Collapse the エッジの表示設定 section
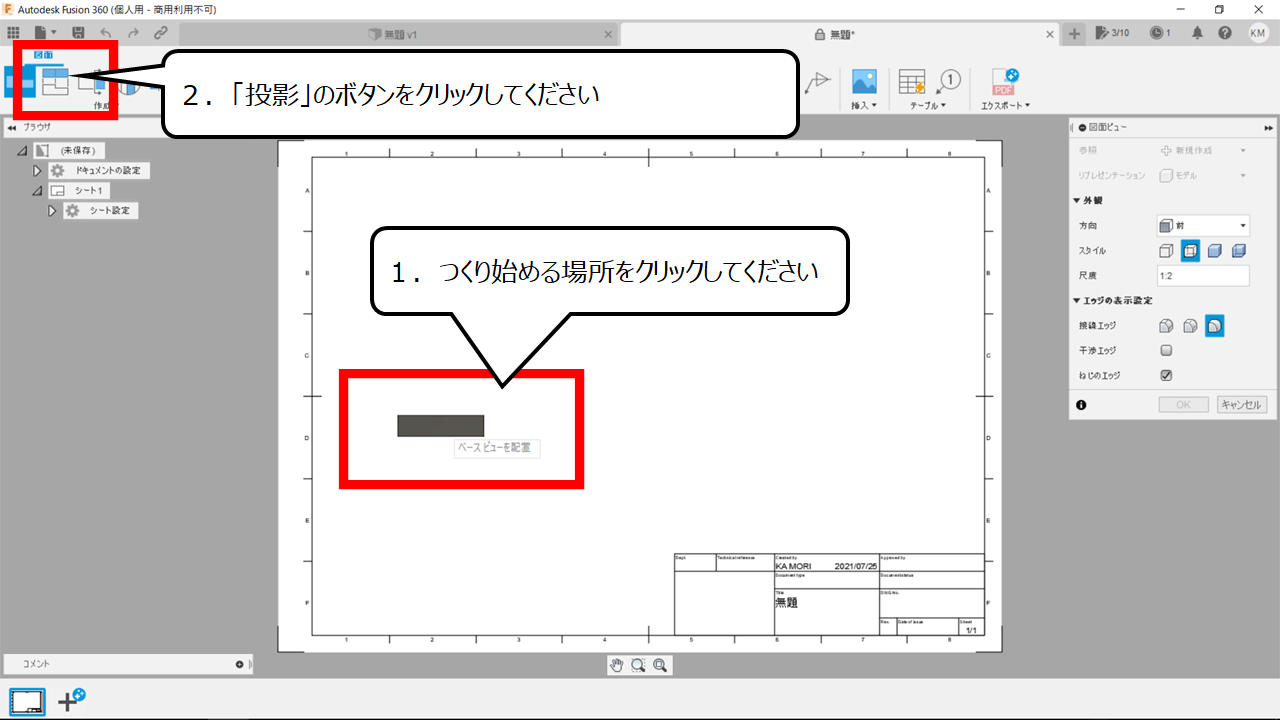 click(1076, 300)
